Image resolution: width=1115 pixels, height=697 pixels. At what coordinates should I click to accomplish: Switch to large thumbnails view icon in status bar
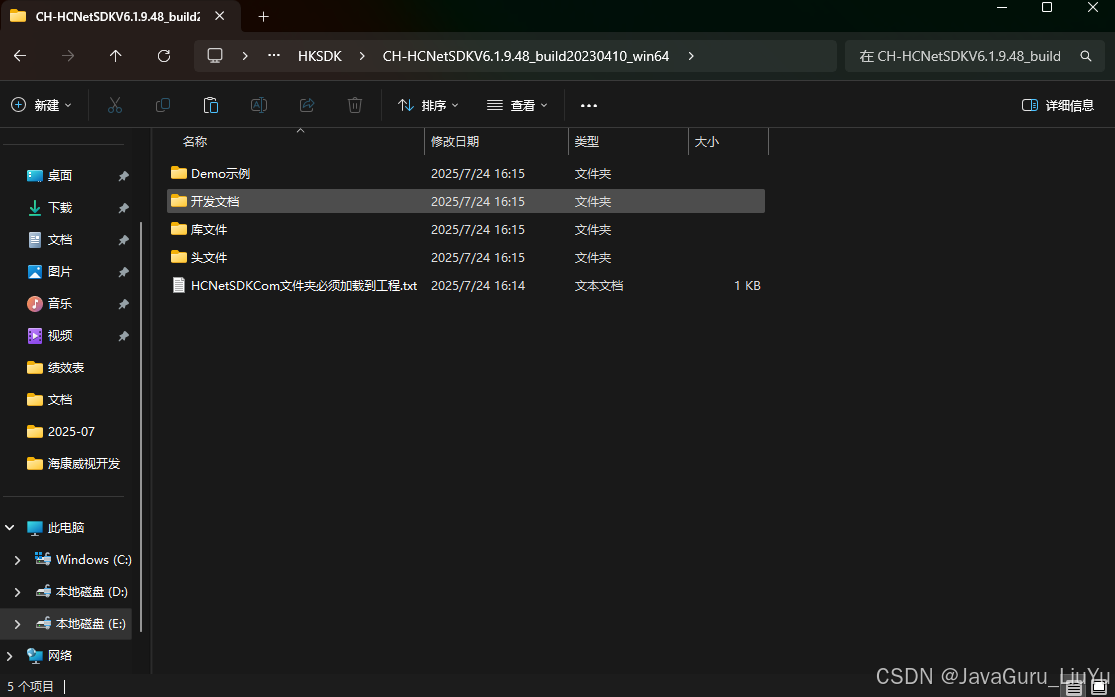pyautogui.click(x=1099, y=688)
